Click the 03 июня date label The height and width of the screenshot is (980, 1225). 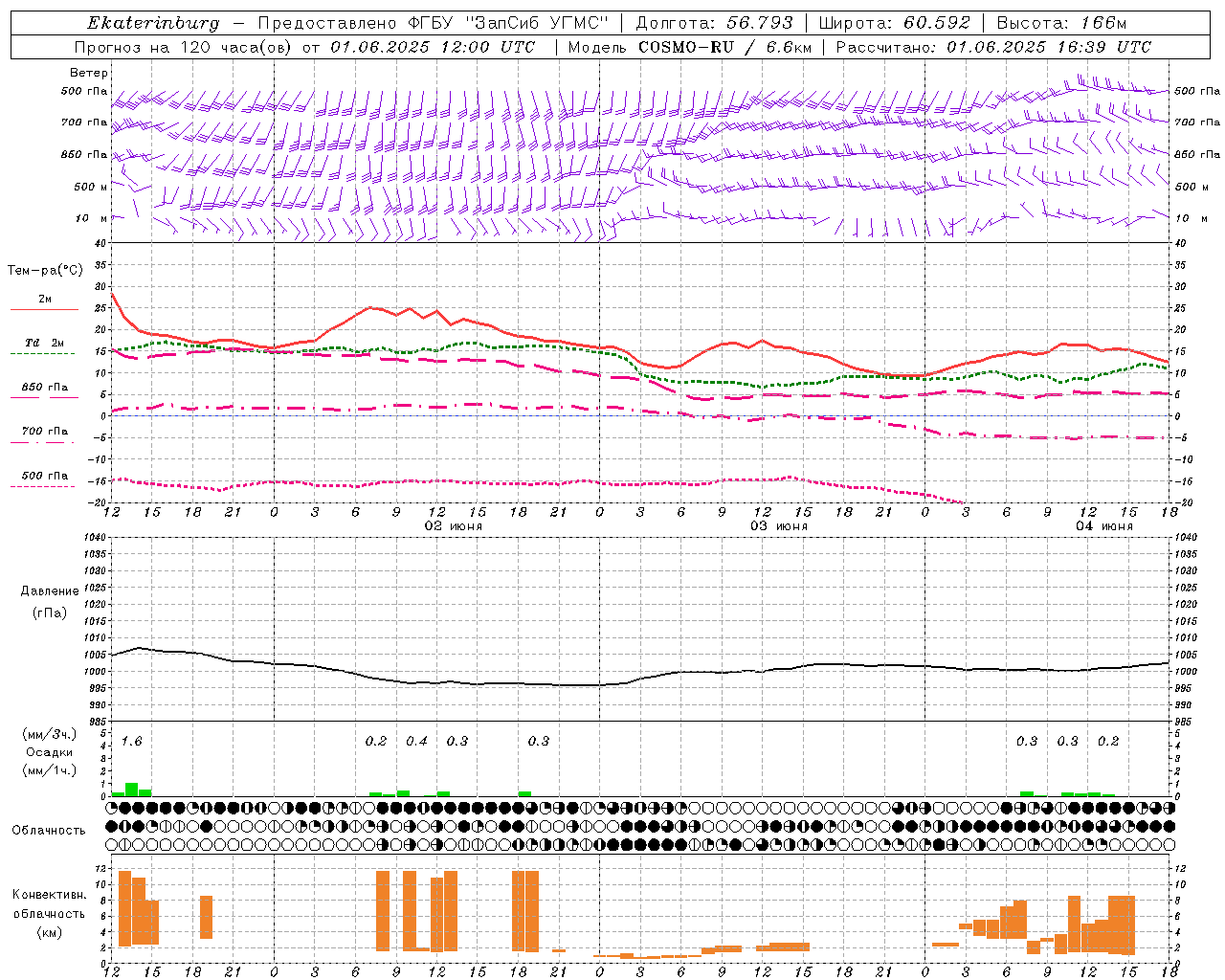coord(778,526)
